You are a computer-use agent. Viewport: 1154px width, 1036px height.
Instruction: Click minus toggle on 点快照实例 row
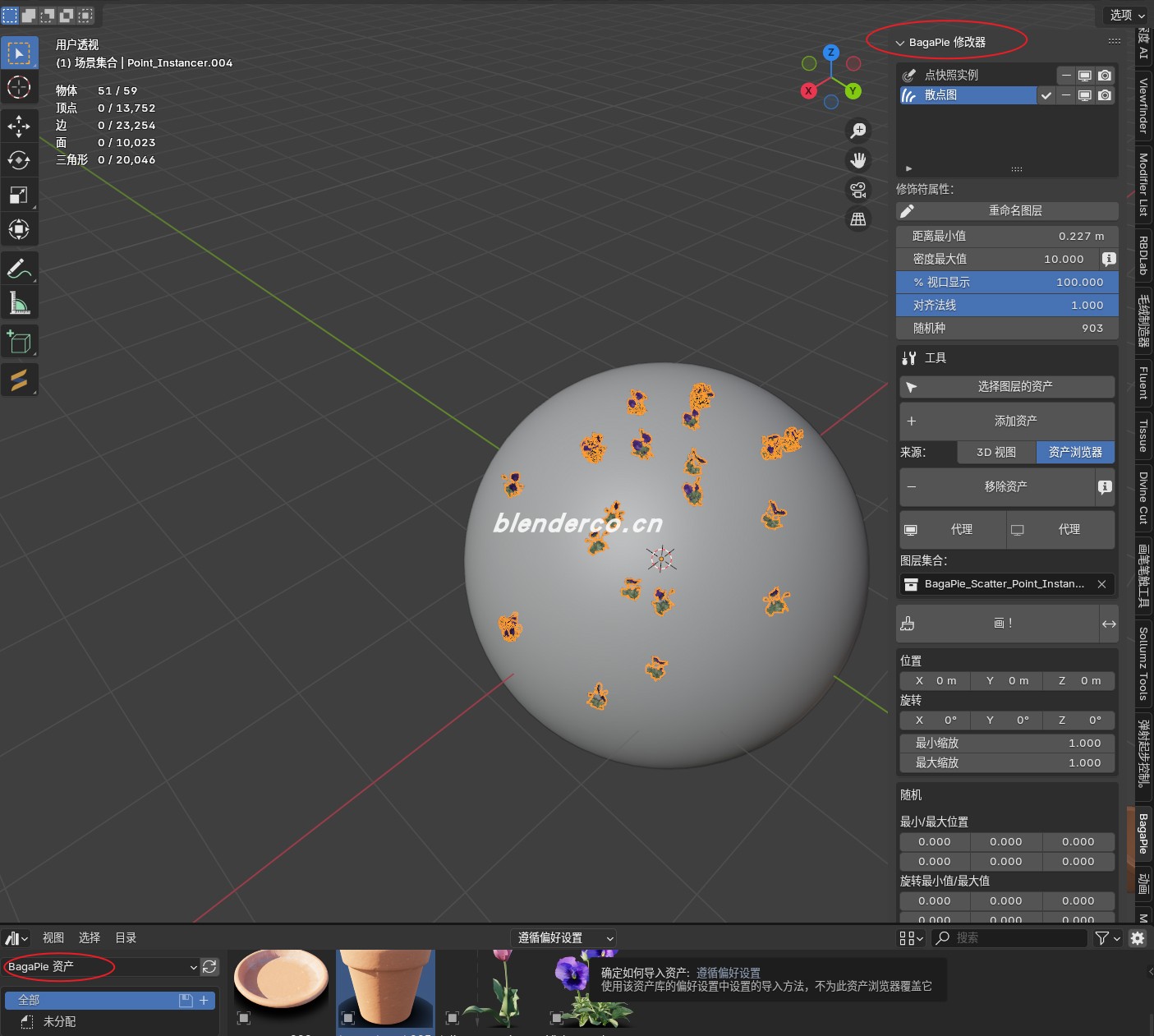click(1066, 75)
